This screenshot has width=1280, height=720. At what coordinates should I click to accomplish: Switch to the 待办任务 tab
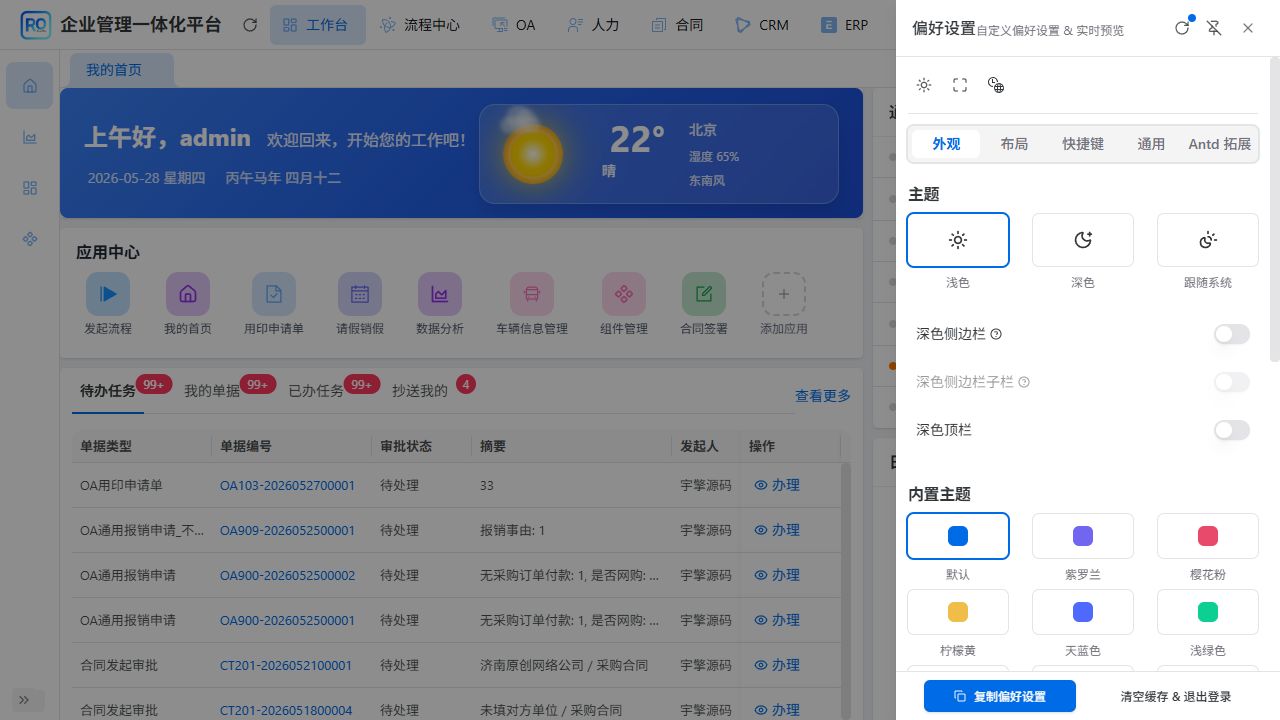tap(108, 391)
